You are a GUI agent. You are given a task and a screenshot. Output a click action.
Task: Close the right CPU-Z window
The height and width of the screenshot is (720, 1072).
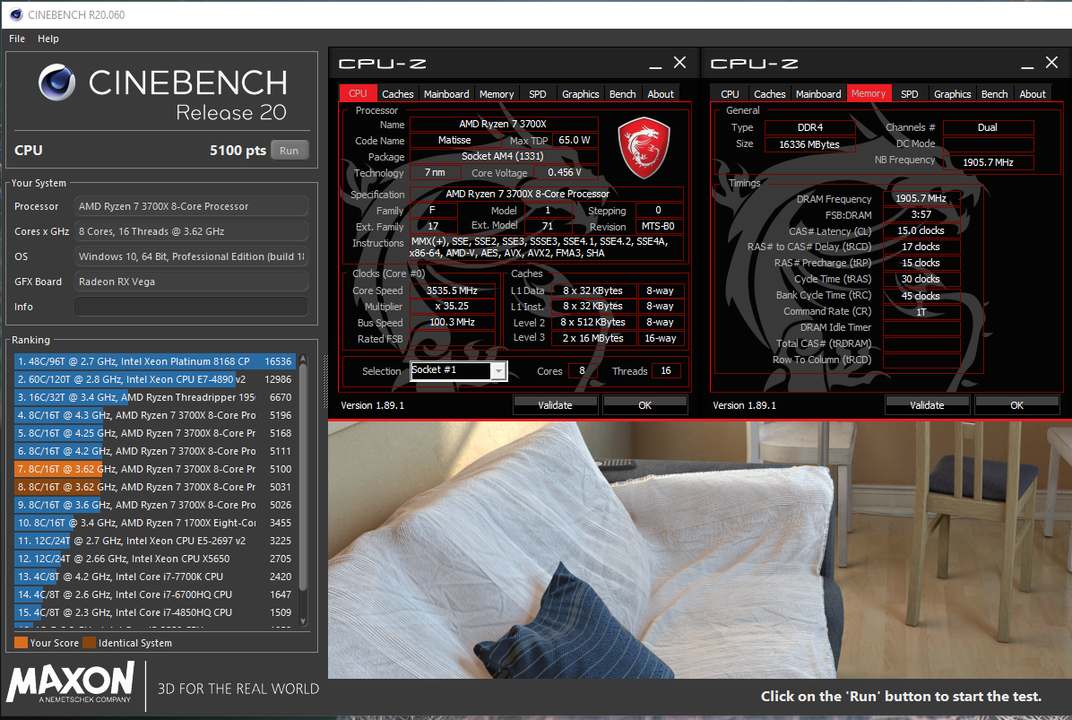[1051, 63]
